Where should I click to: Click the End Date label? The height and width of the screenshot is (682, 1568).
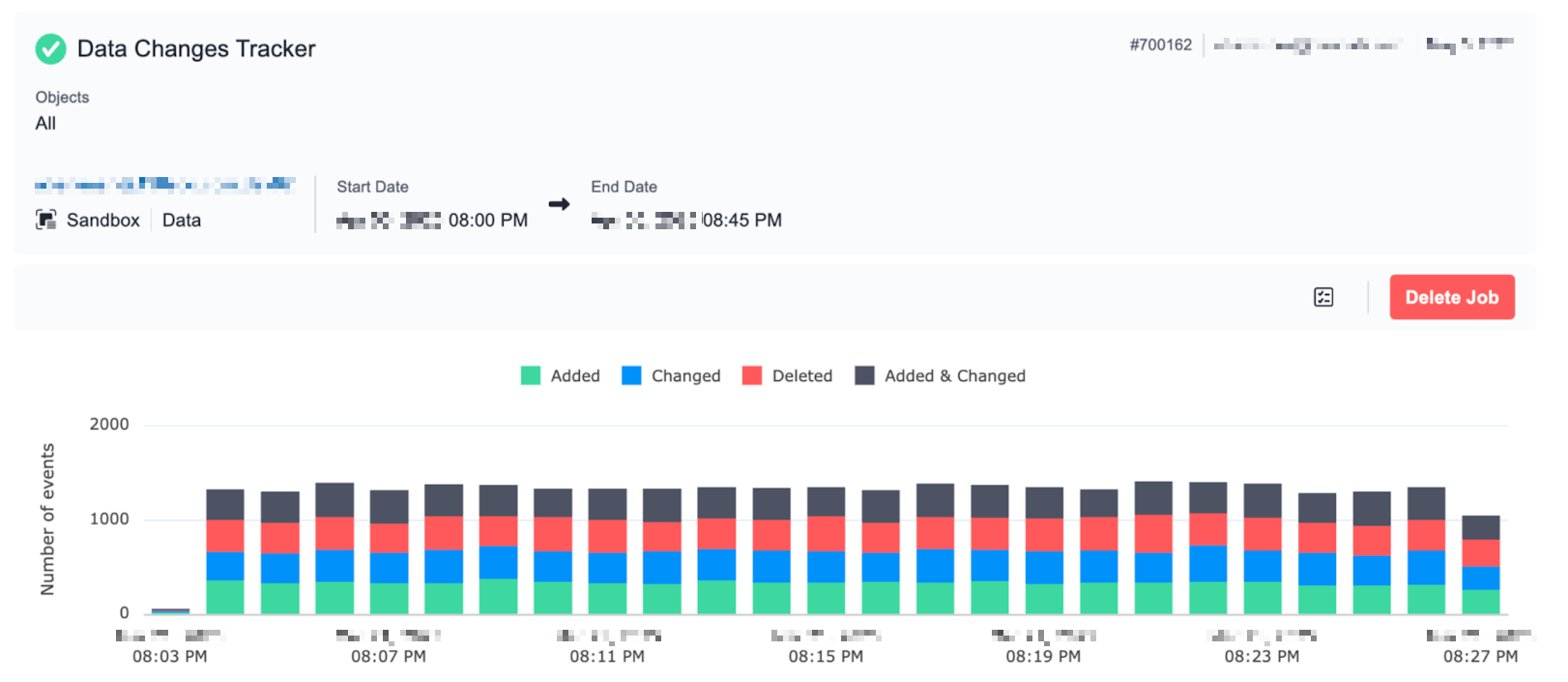pyautogui.click(x=624, y=187)
